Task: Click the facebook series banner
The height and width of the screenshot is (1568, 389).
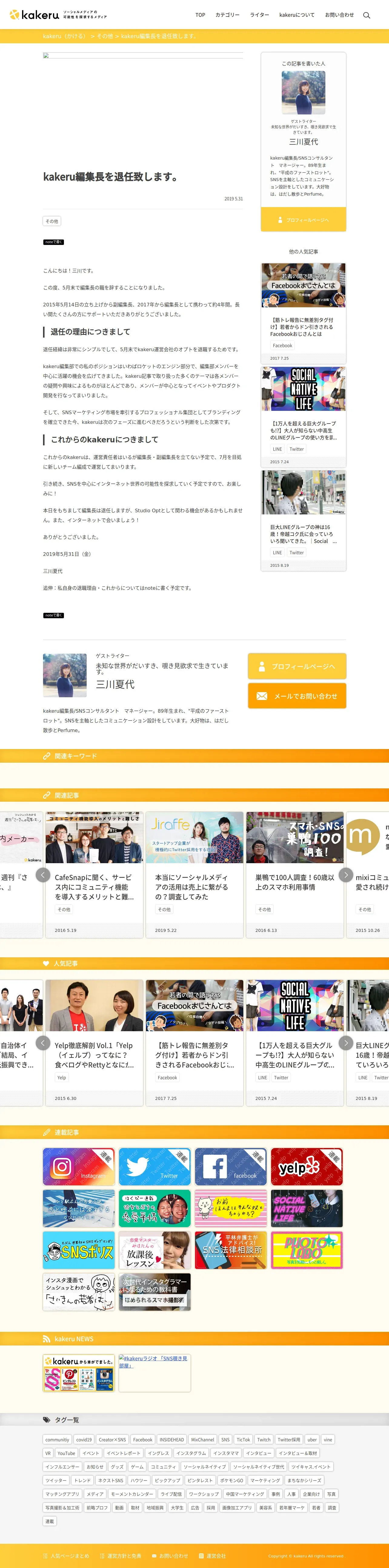Action: pos(231,1166)
